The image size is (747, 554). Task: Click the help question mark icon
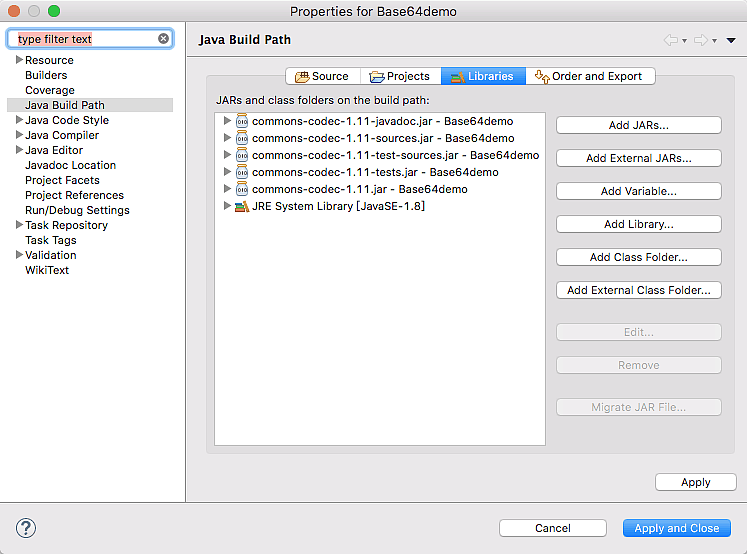26,528
